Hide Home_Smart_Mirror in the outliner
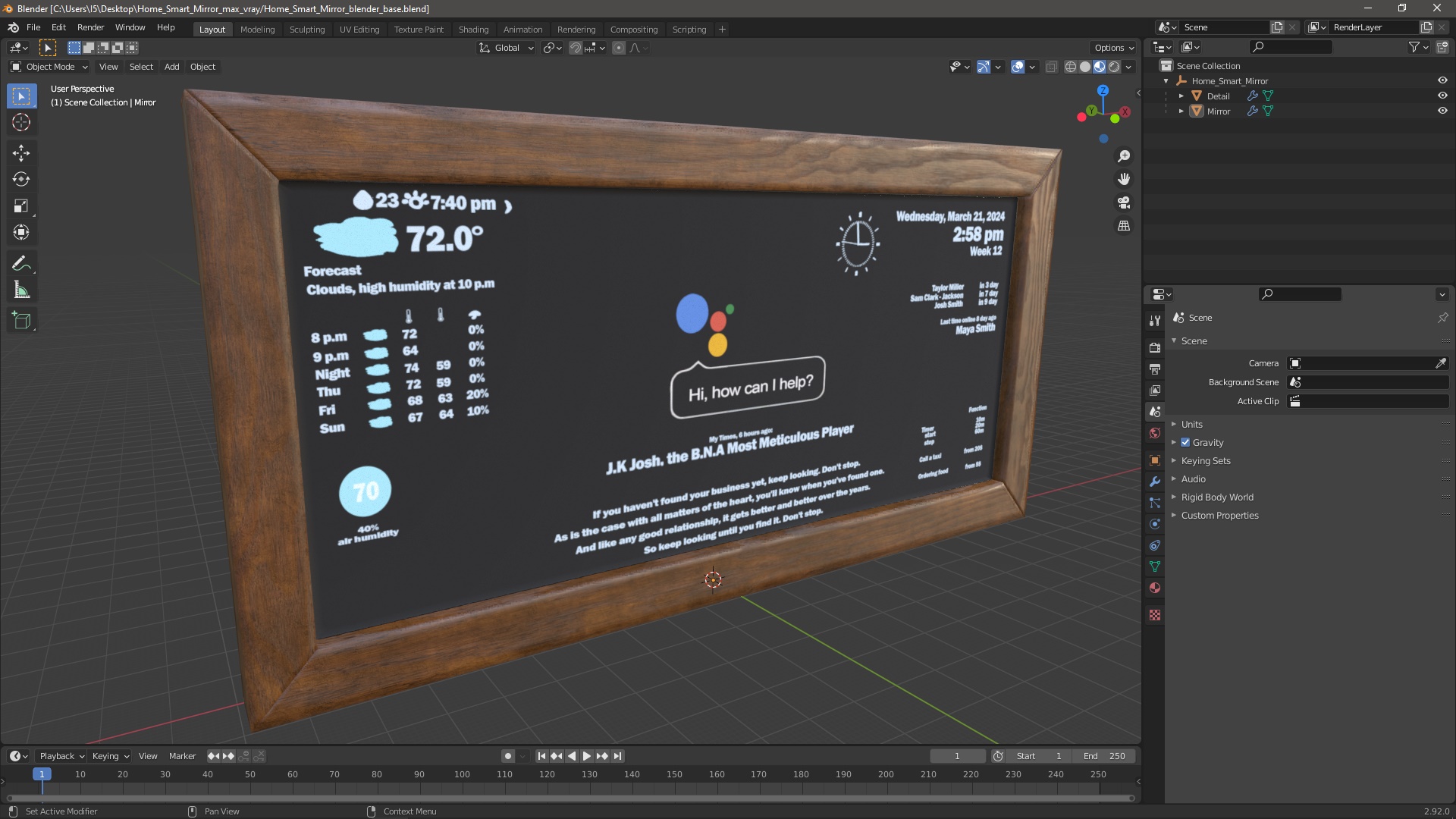Image resolution: width=1456 pixels, height=819 pixels. [x=1442, y=80]
